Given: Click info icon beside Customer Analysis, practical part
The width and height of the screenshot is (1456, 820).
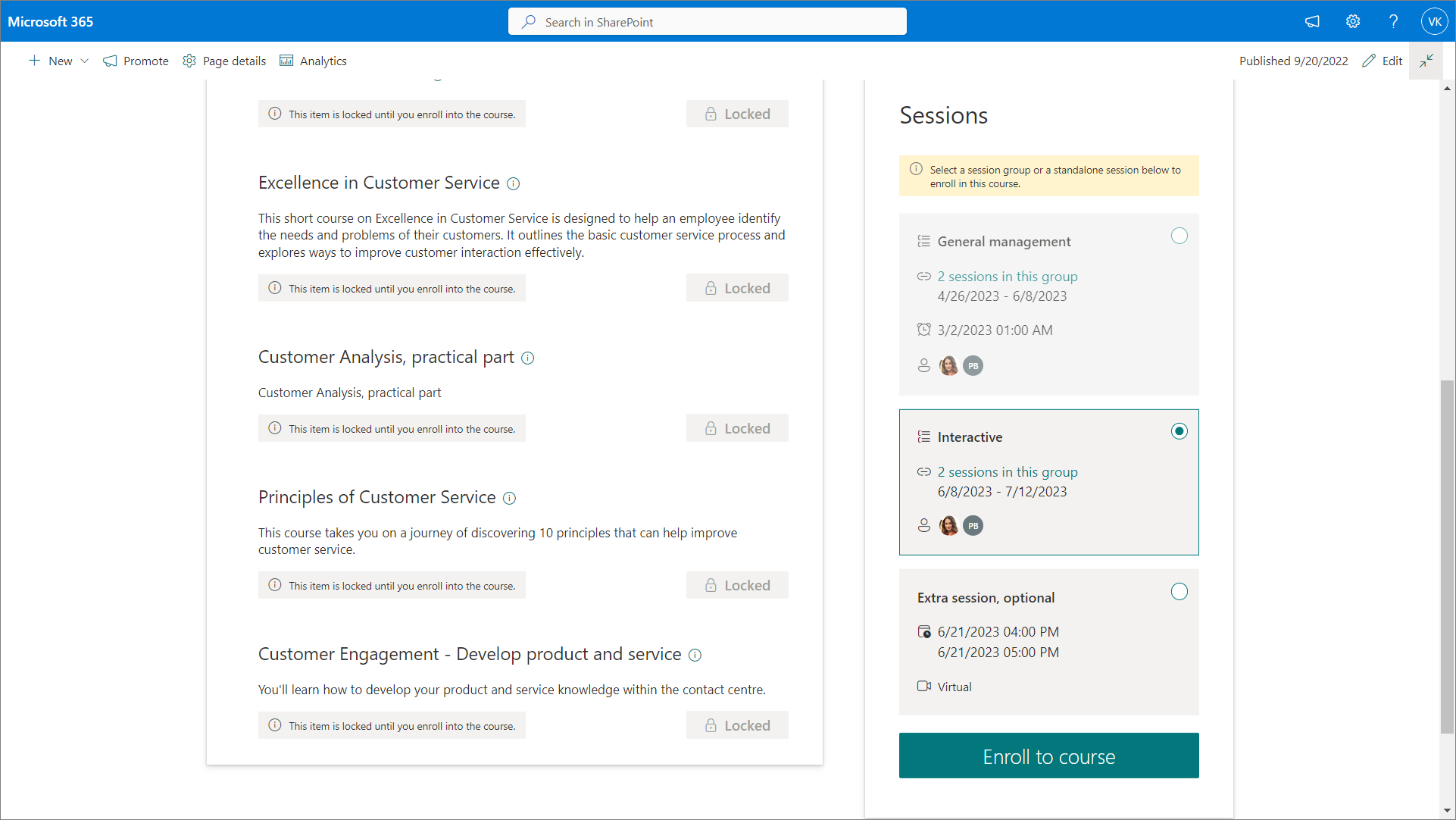Looking at the screenshot, I should pyautogui.click(x=528, y=358).
